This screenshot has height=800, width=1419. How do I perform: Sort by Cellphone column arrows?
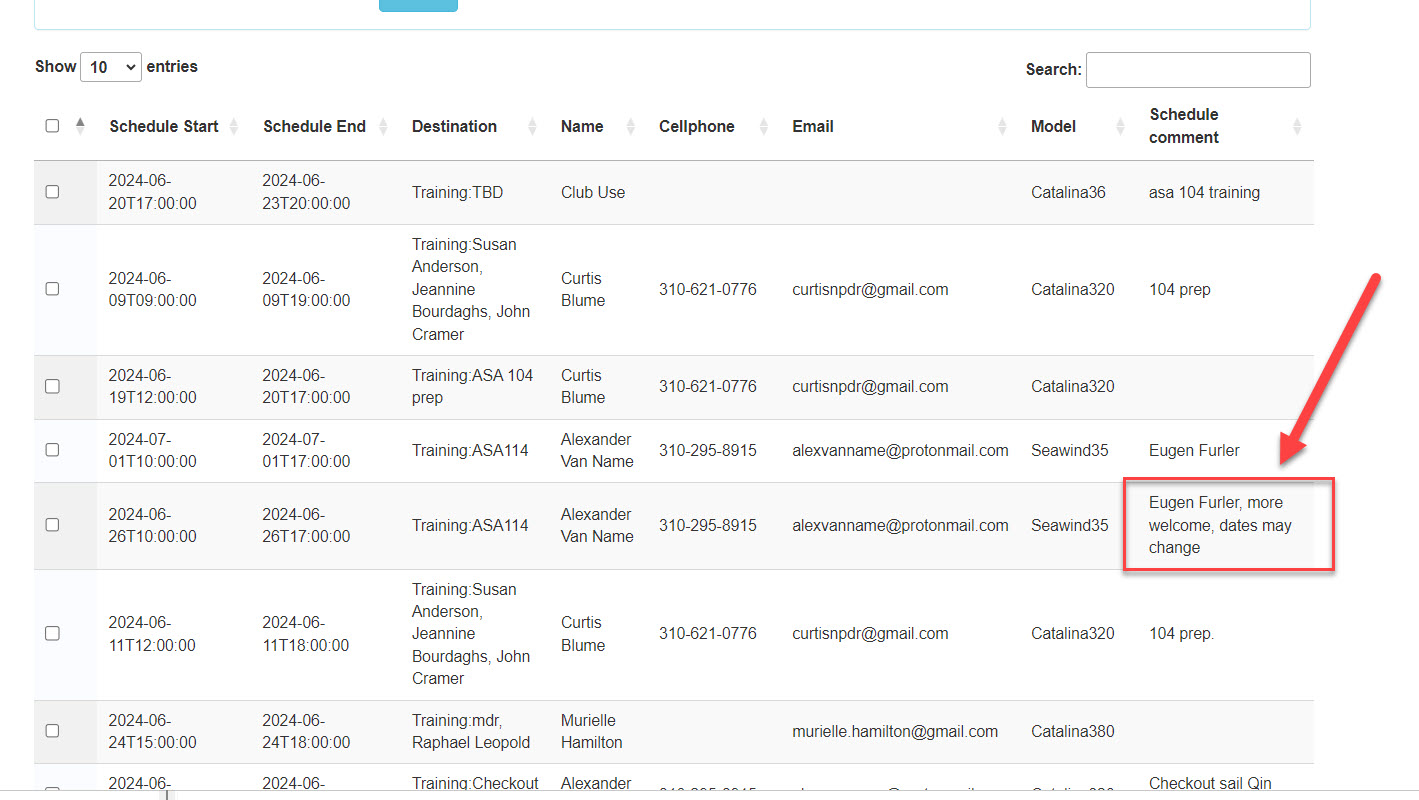pos(763,127)
